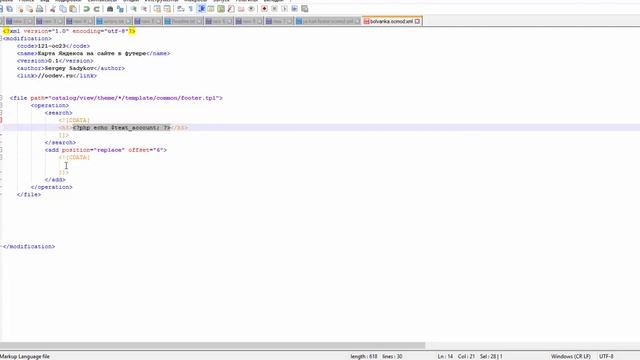Click Run Macro Multiple Times icon
The width and height of the screenshot is (640, 360).
(294, 9)
